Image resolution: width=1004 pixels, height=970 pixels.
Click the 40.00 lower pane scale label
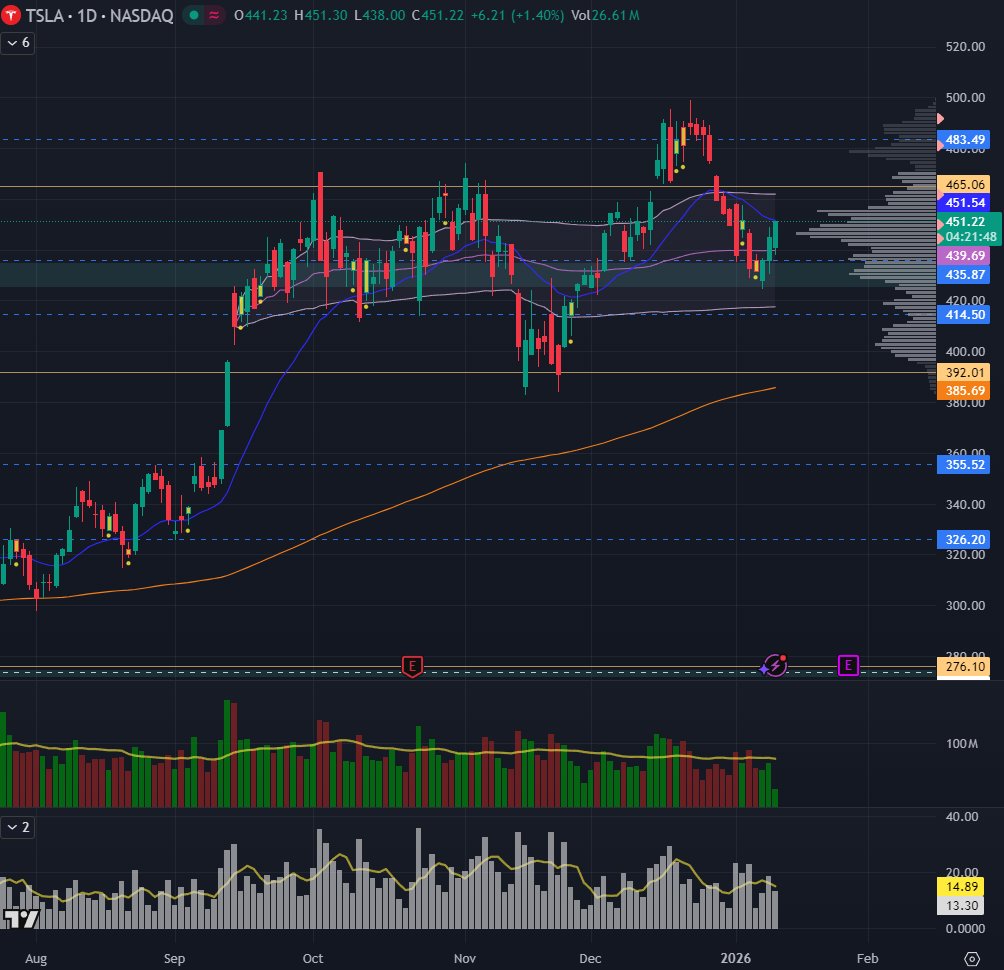pyautogui.click(x=962, y=816)
